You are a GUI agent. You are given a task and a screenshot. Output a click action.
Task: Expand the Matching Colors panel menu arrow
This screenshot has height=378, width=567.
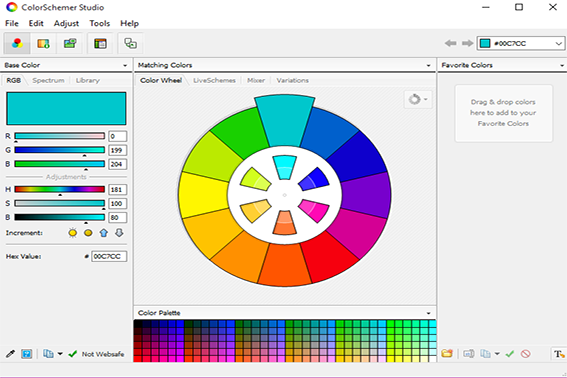pyautogui.click(x=429, y=65)
